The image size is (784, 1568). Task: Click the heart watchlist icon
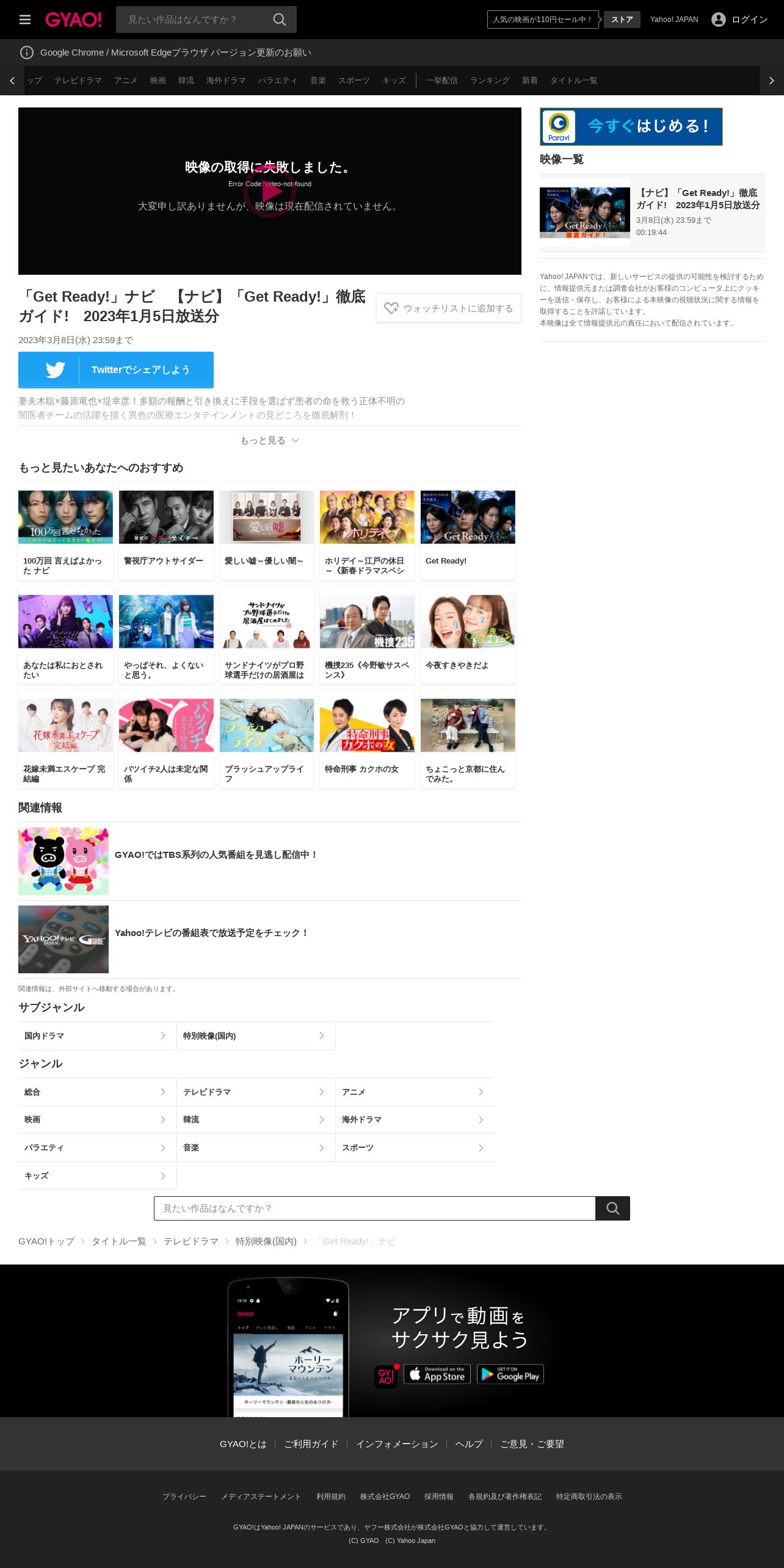pyautogui.click(x=391, y=308)
